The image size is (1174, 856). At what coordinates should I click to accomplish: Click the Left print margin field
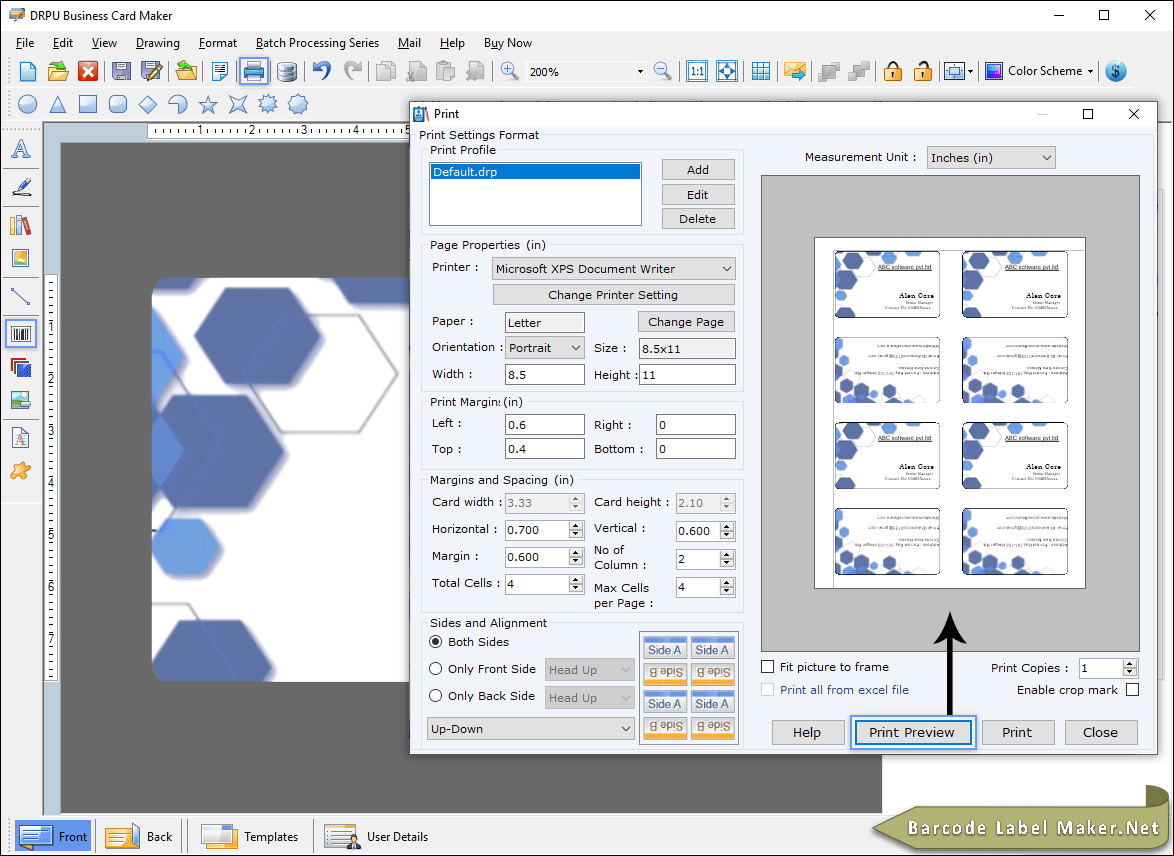pos(544,425)
